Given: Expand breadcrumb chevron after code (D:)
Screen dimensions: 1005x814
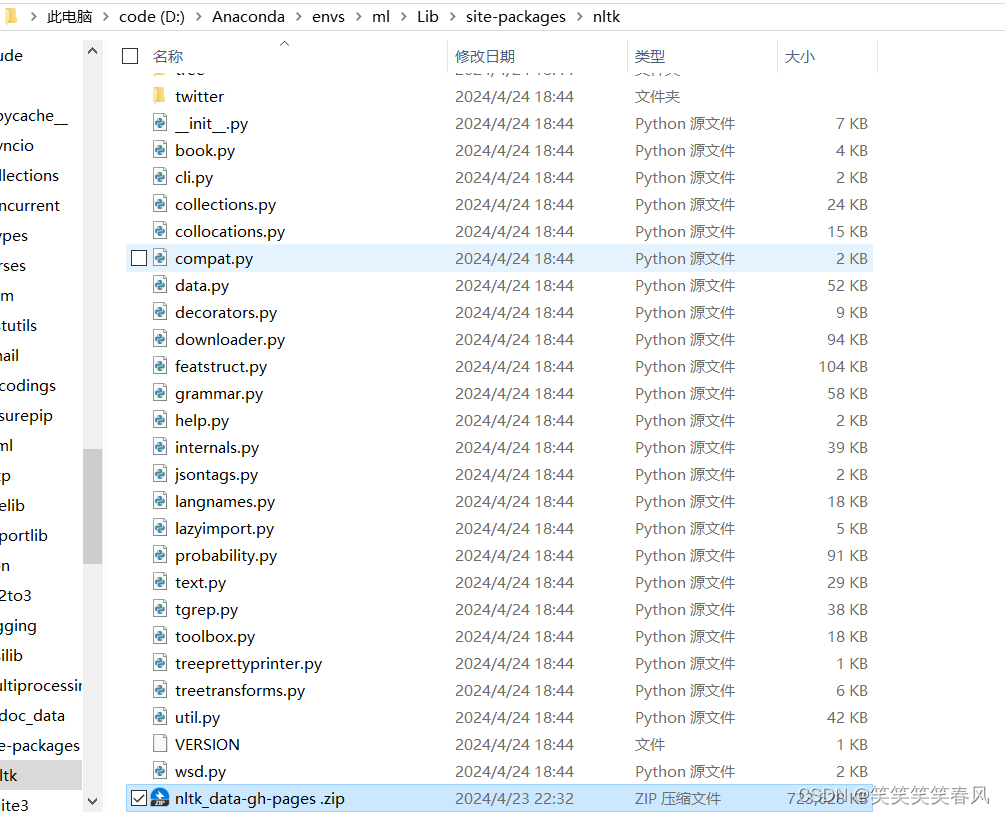Looking at the screenshot, I should click(198, 17).
